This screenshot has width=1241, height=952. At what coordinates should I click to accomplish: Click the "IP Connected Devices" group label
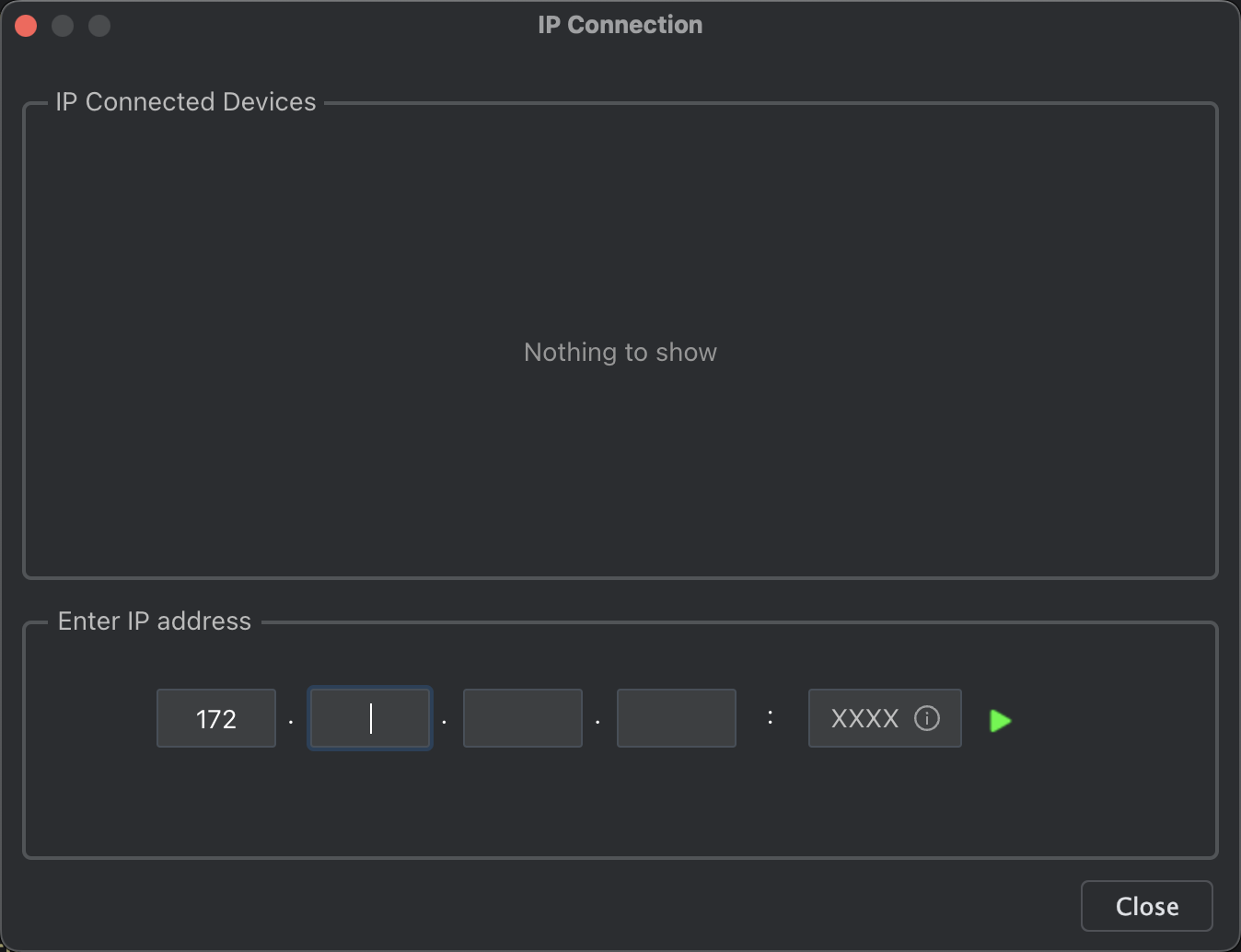(186, 102)
